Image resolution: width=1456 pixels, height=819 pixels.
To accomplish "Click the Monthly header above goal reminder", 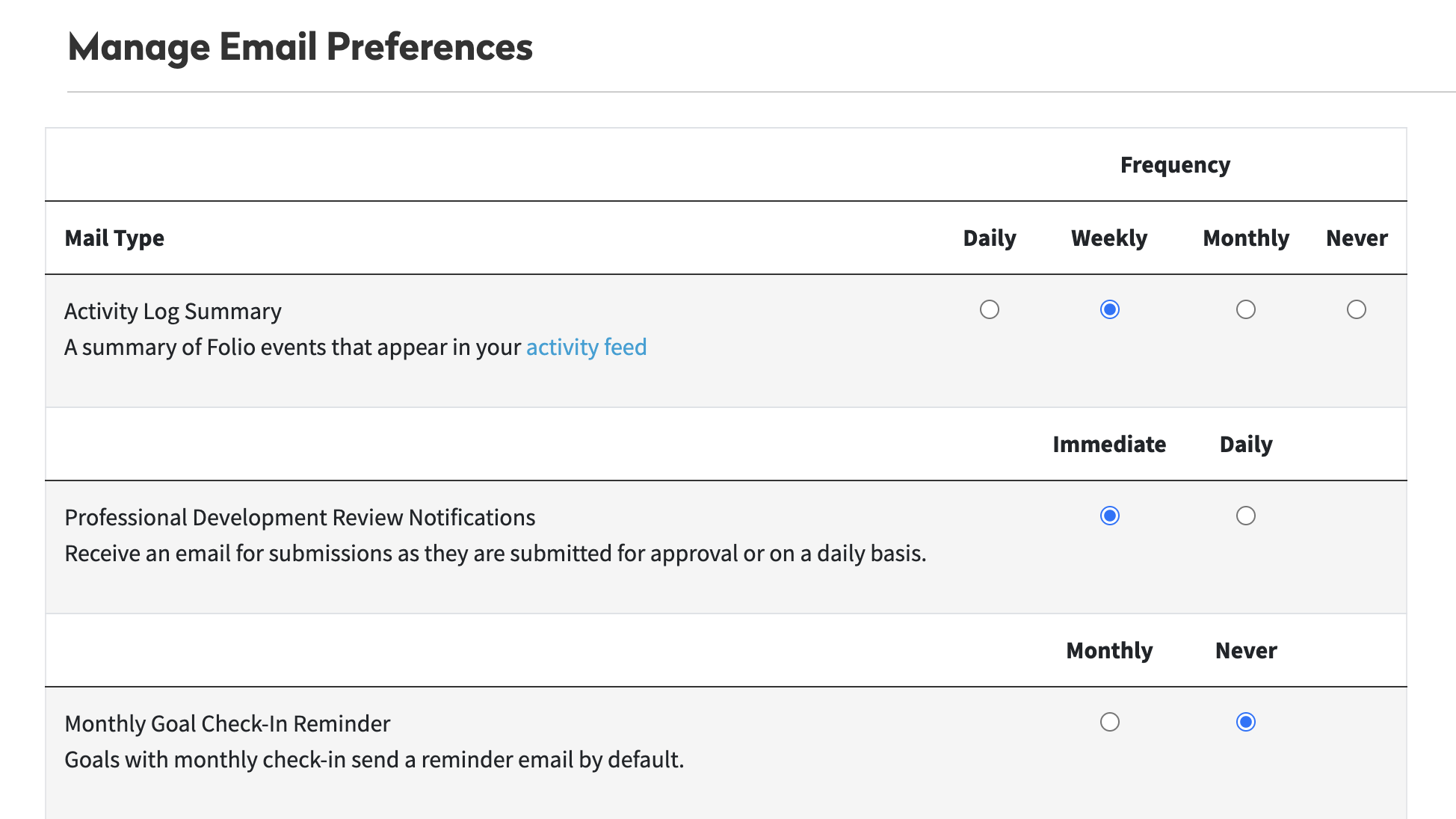I will (1108, 651).
